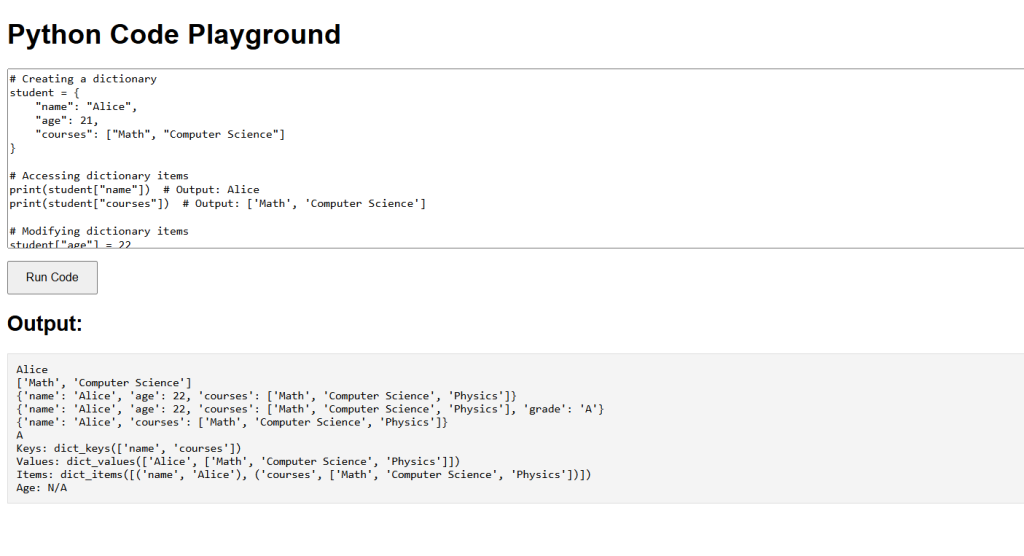This screenshot has height=556, width=1024.
Task: Click output line "['Math', 'Computer Science']"
Action: click(x=104, y=383)
